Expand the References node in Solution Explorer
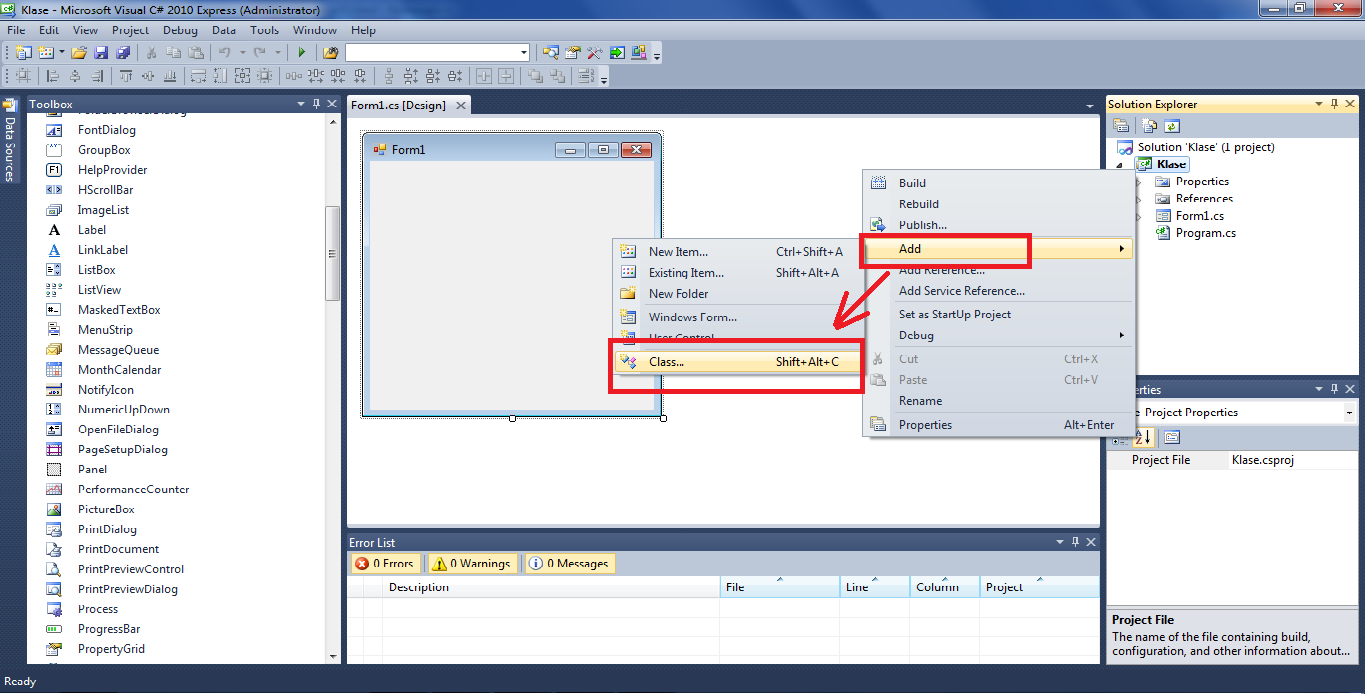Screen dimensions: 1366x695 click(1138, 198)
